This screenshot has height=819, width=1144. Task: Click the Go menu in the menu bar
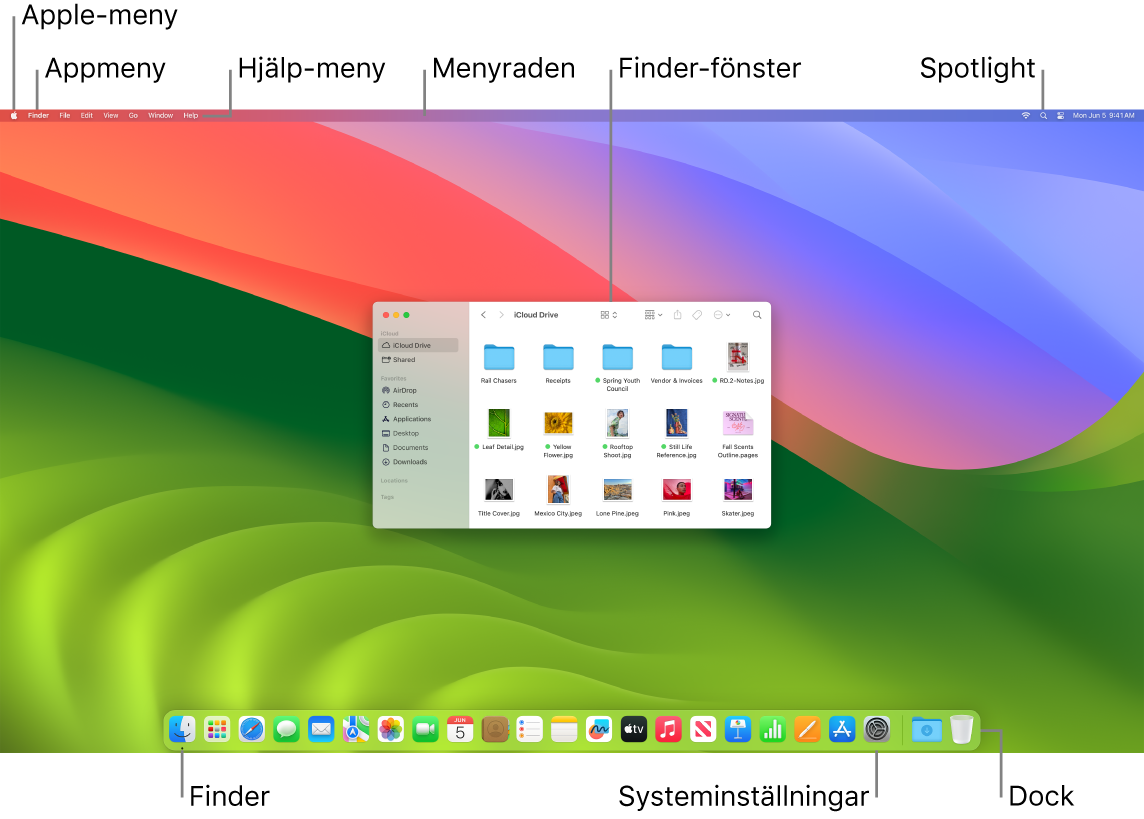(133, 115)
